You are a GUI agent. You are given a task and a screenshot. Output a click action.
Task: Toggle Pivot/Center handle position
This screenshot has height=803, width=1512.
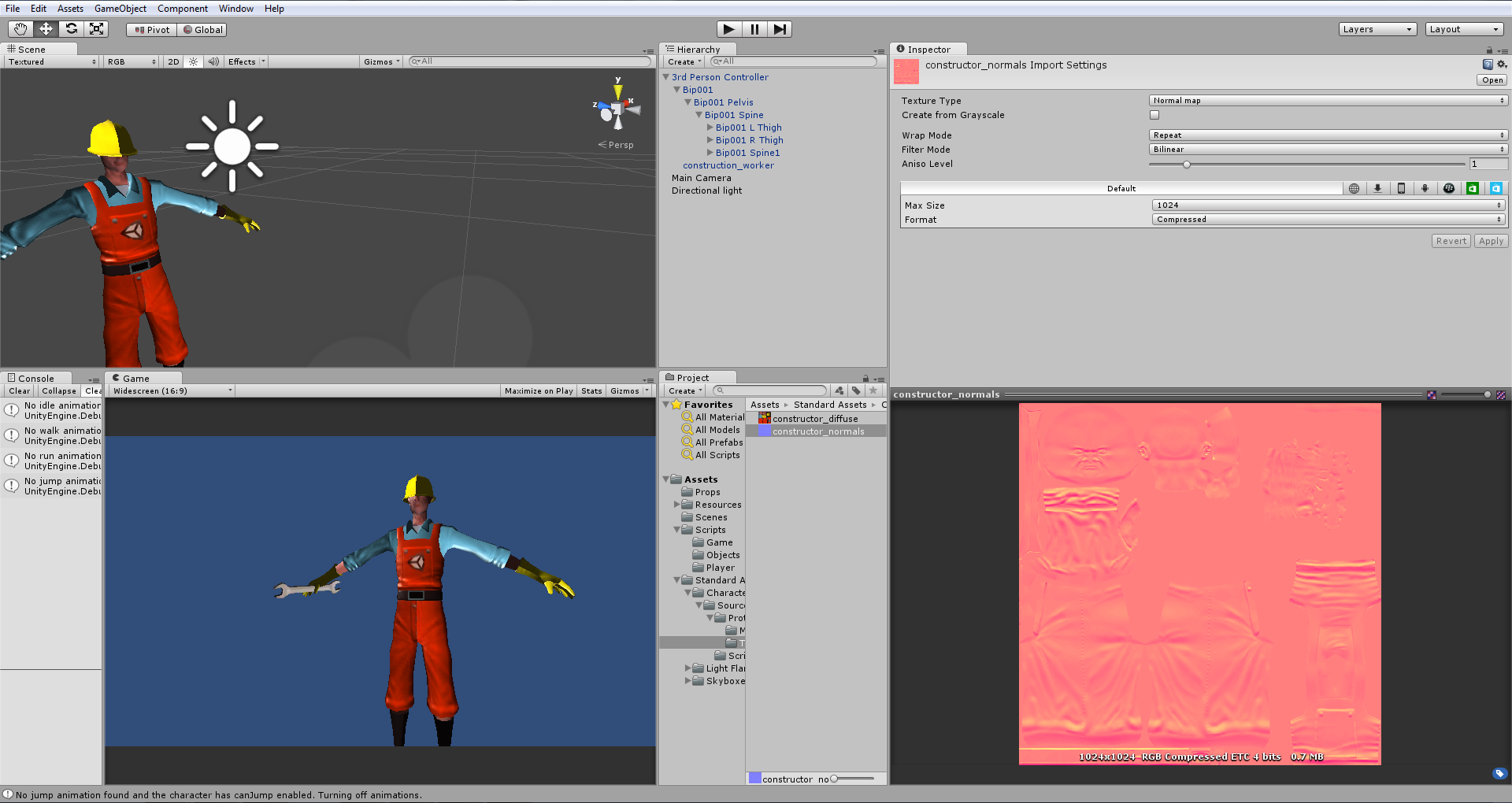pyautogui.click(x=152, y=30)
